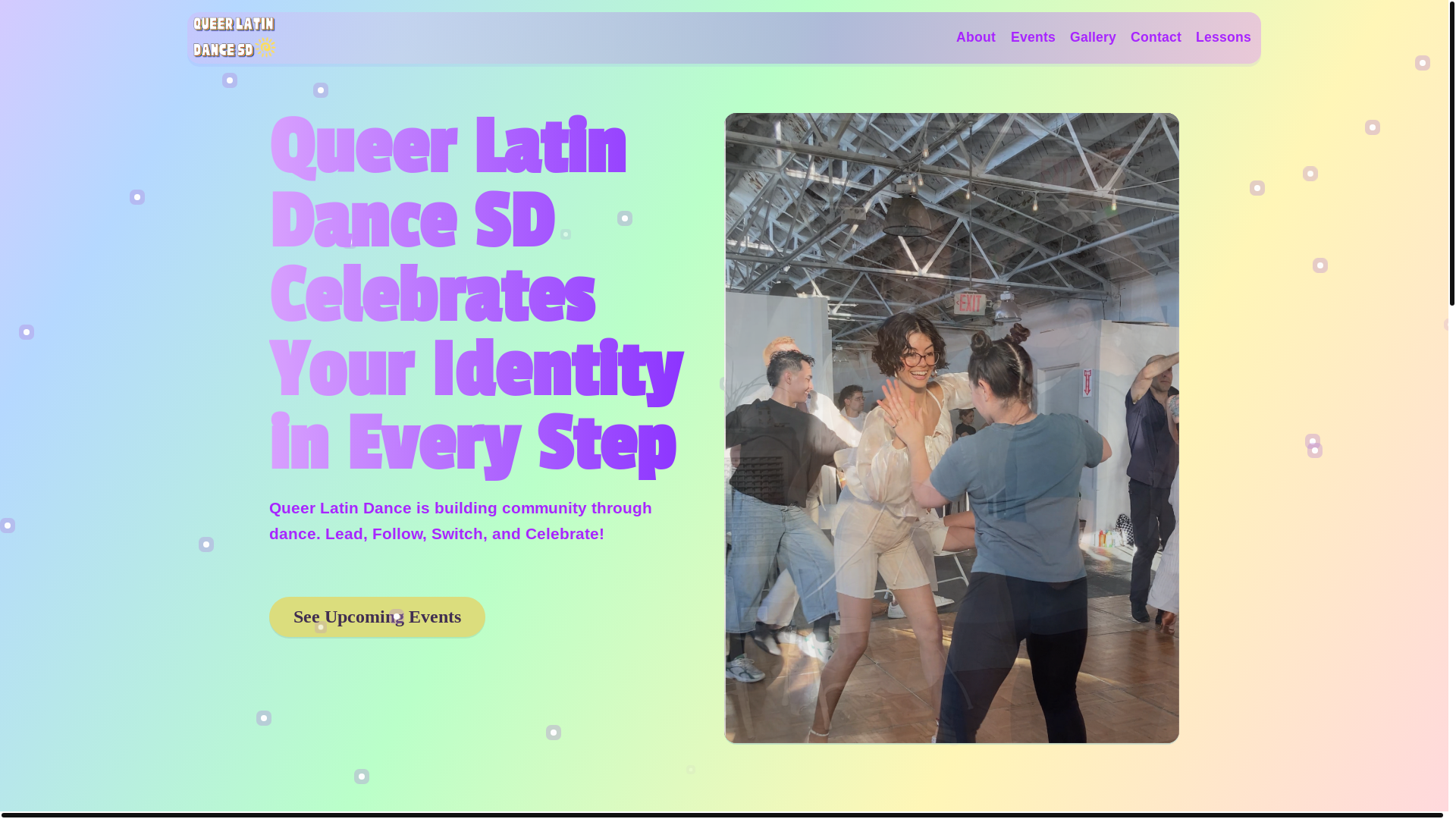Image resolution: width=1456 pixels, height=819 pixels.
Task: Open the Gallery section
Action: (1092, 37)
